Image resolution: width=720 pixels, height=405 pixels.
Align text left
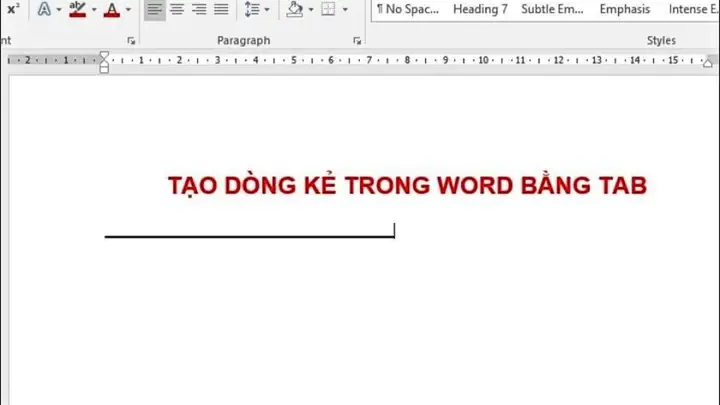pos(155,9)
